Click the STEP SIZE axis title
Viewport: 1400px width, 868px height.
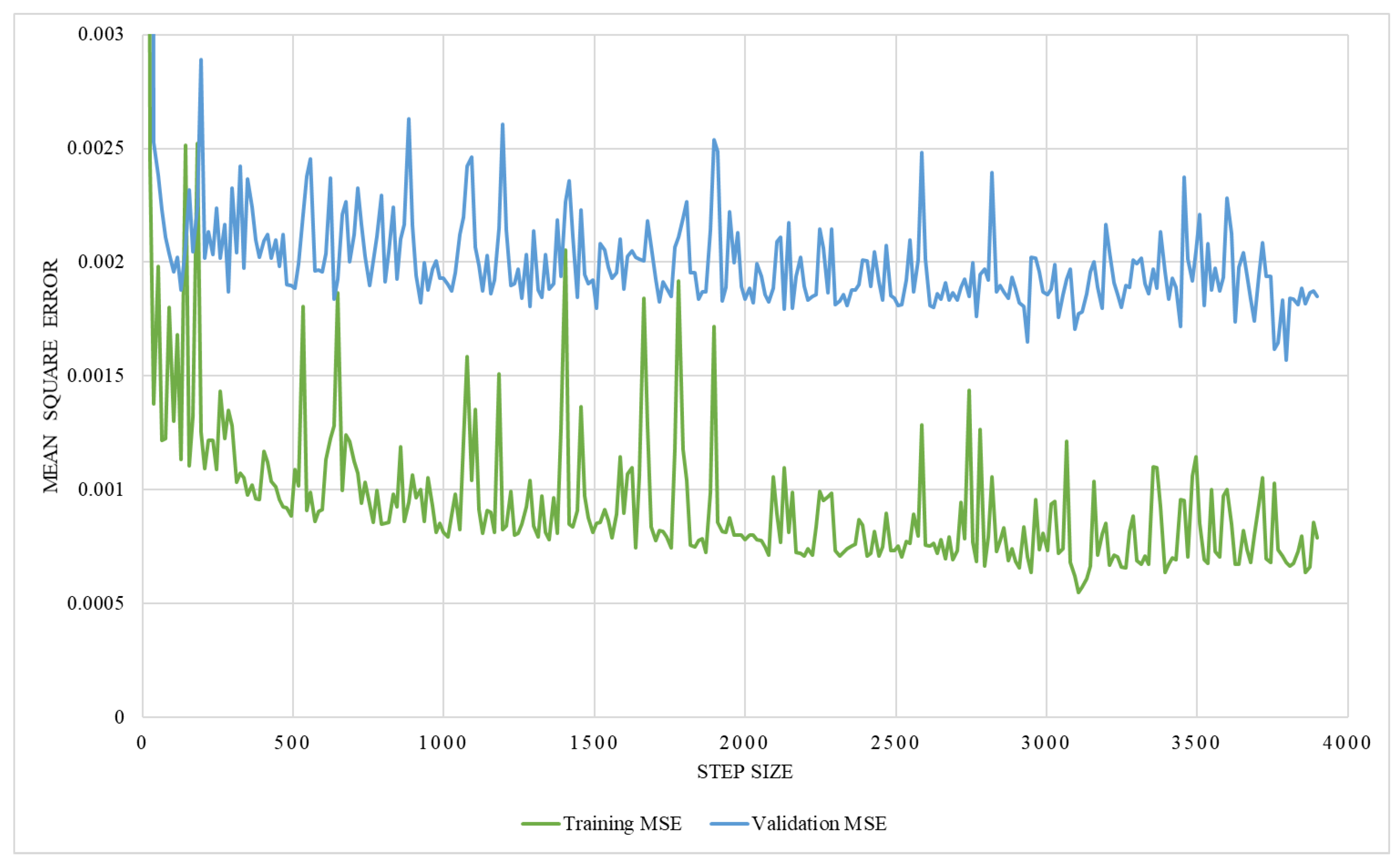[x=745, y=772]
